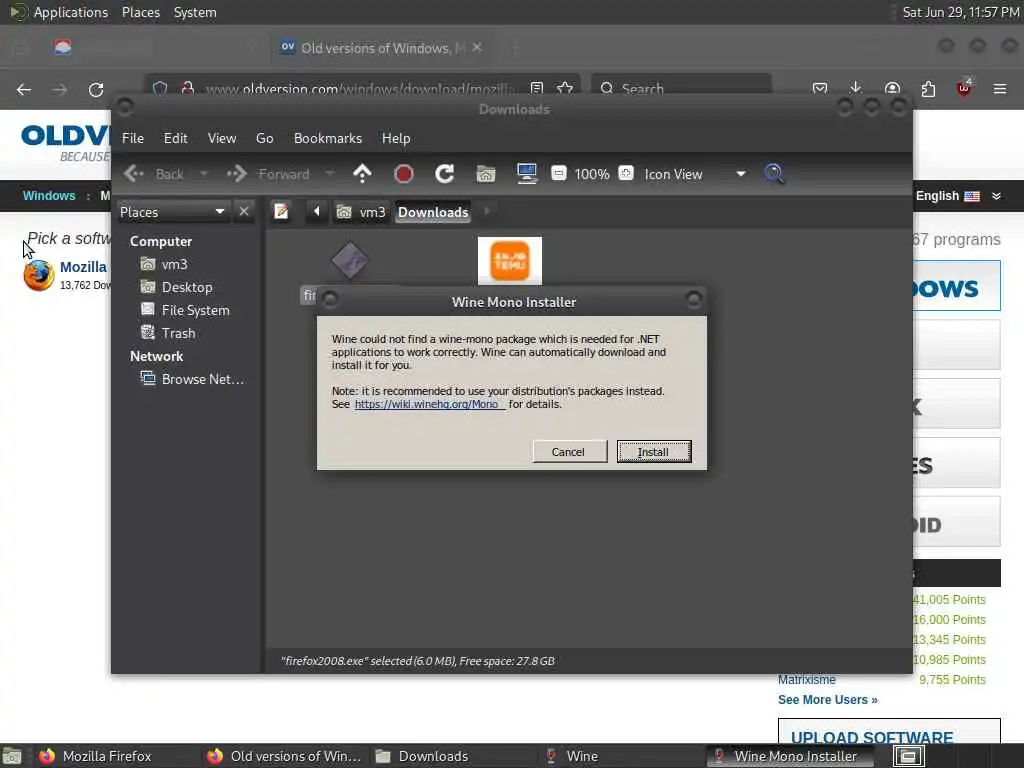This screenshot has height=768, width=1024.
Task: Go up to the parent folder
Action: 362,174
